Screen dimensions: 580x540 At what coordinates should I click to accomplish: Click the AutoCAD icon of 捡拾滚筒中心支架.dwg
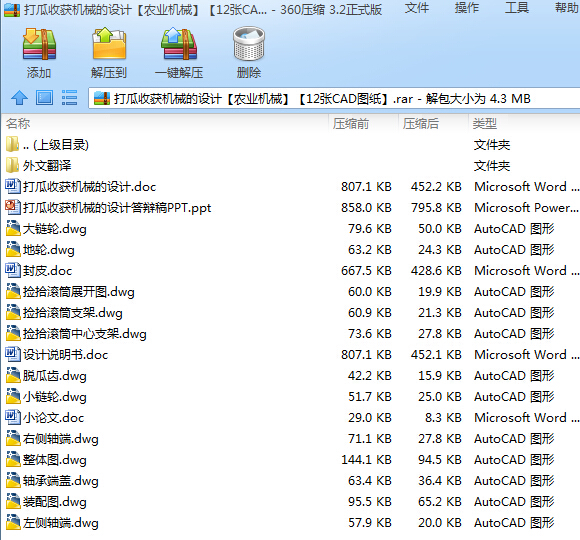coord(13,333)
